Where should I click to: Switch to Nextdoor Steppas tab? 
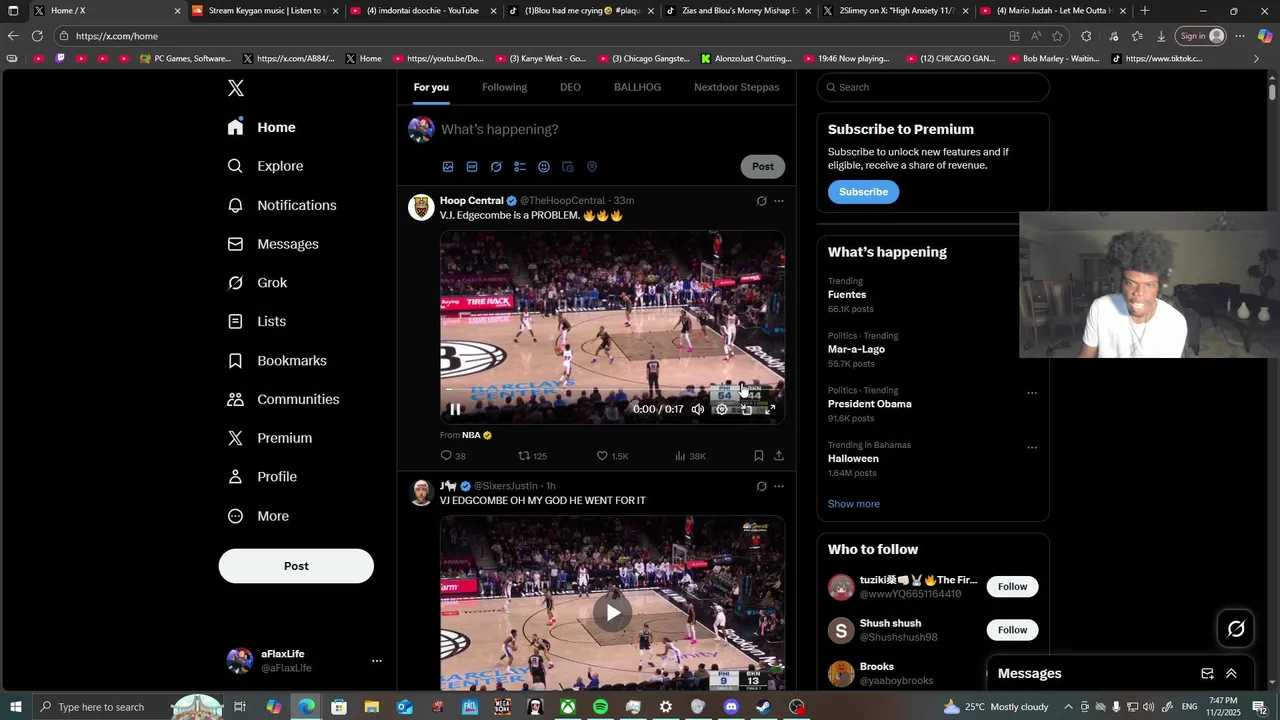point(737,87)
